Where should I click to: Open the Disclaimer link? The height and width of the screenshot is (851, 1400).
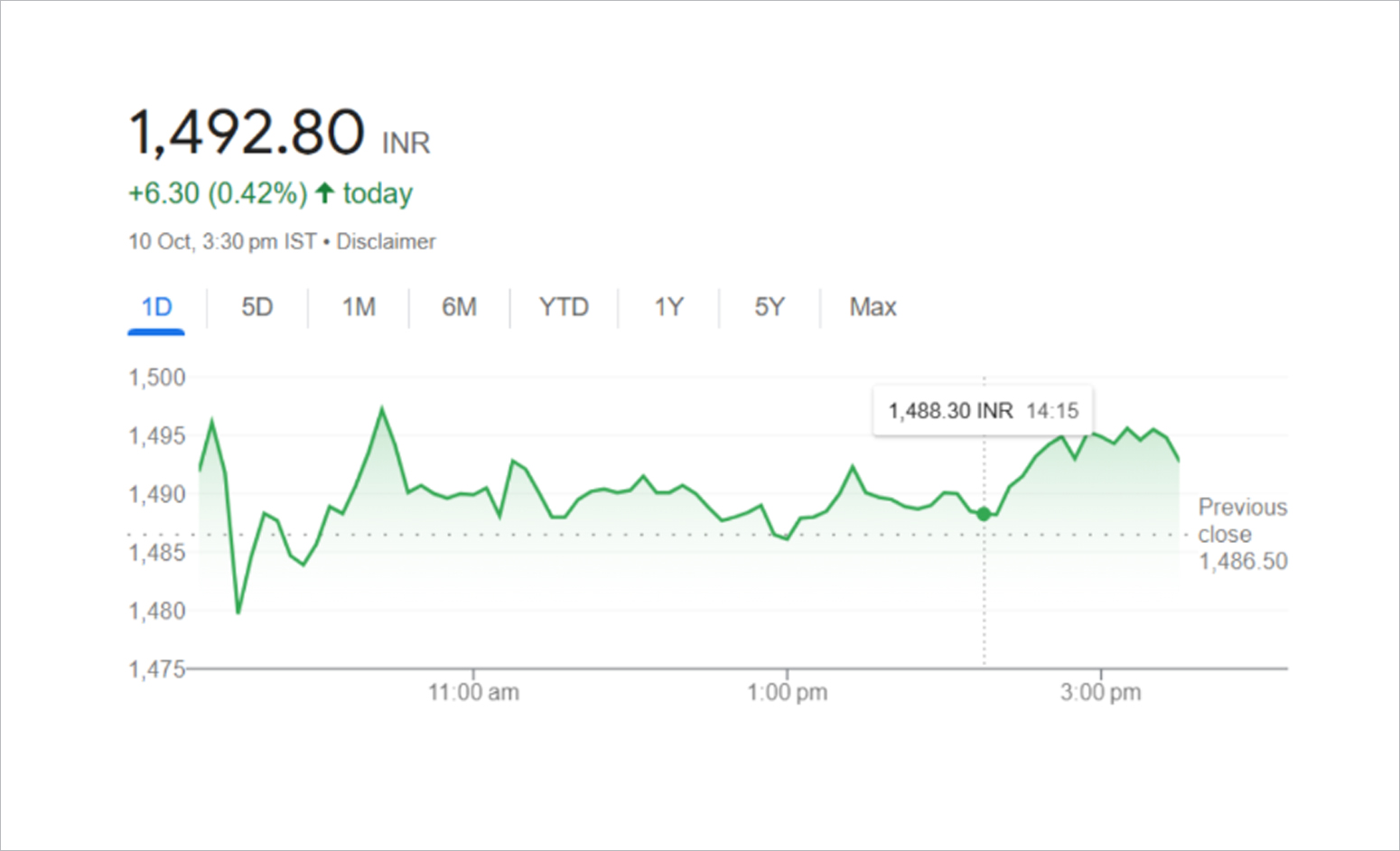386,241
